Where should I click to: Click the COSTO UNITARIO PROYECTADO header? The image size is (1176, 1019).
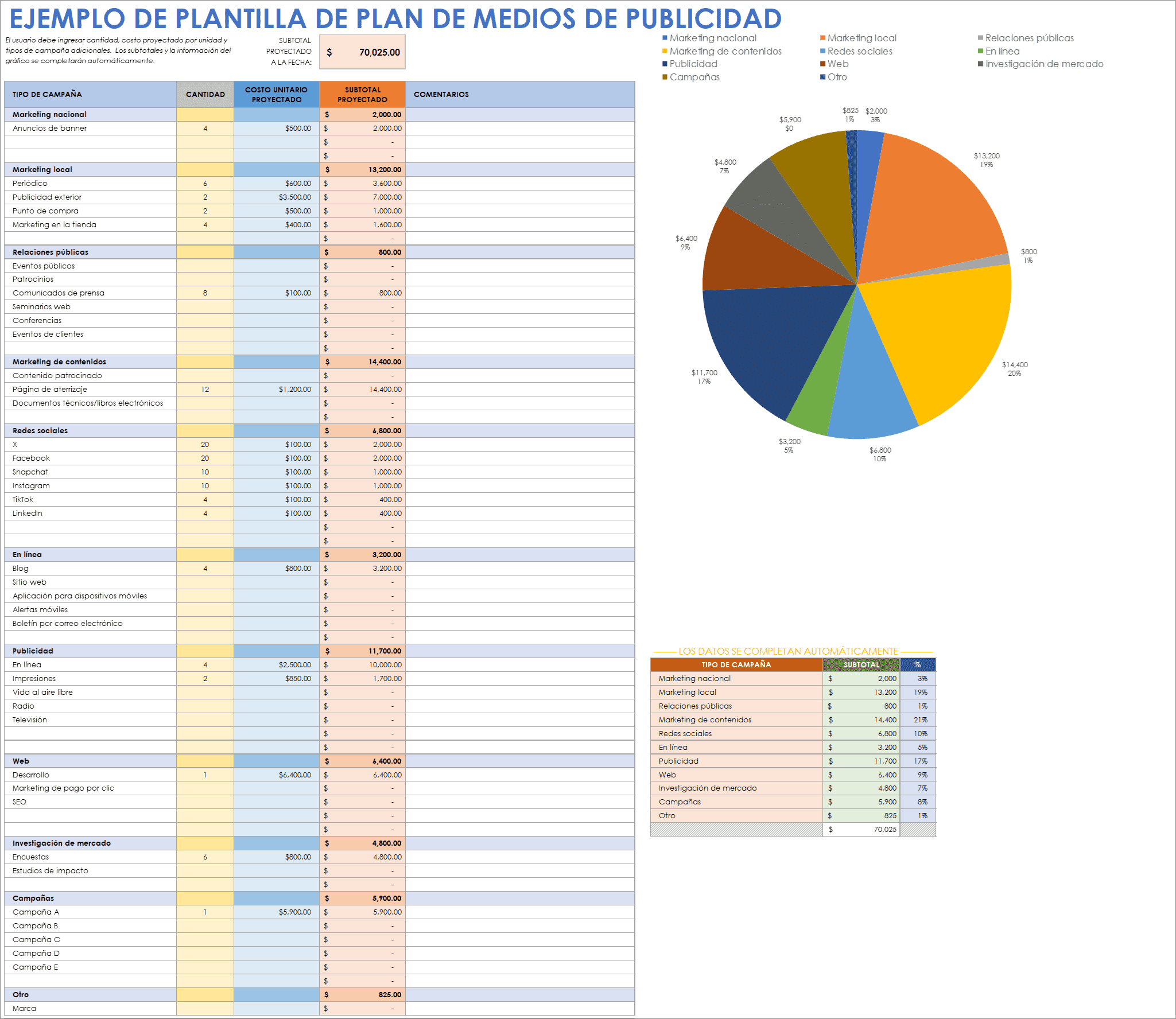coord(277,94)
